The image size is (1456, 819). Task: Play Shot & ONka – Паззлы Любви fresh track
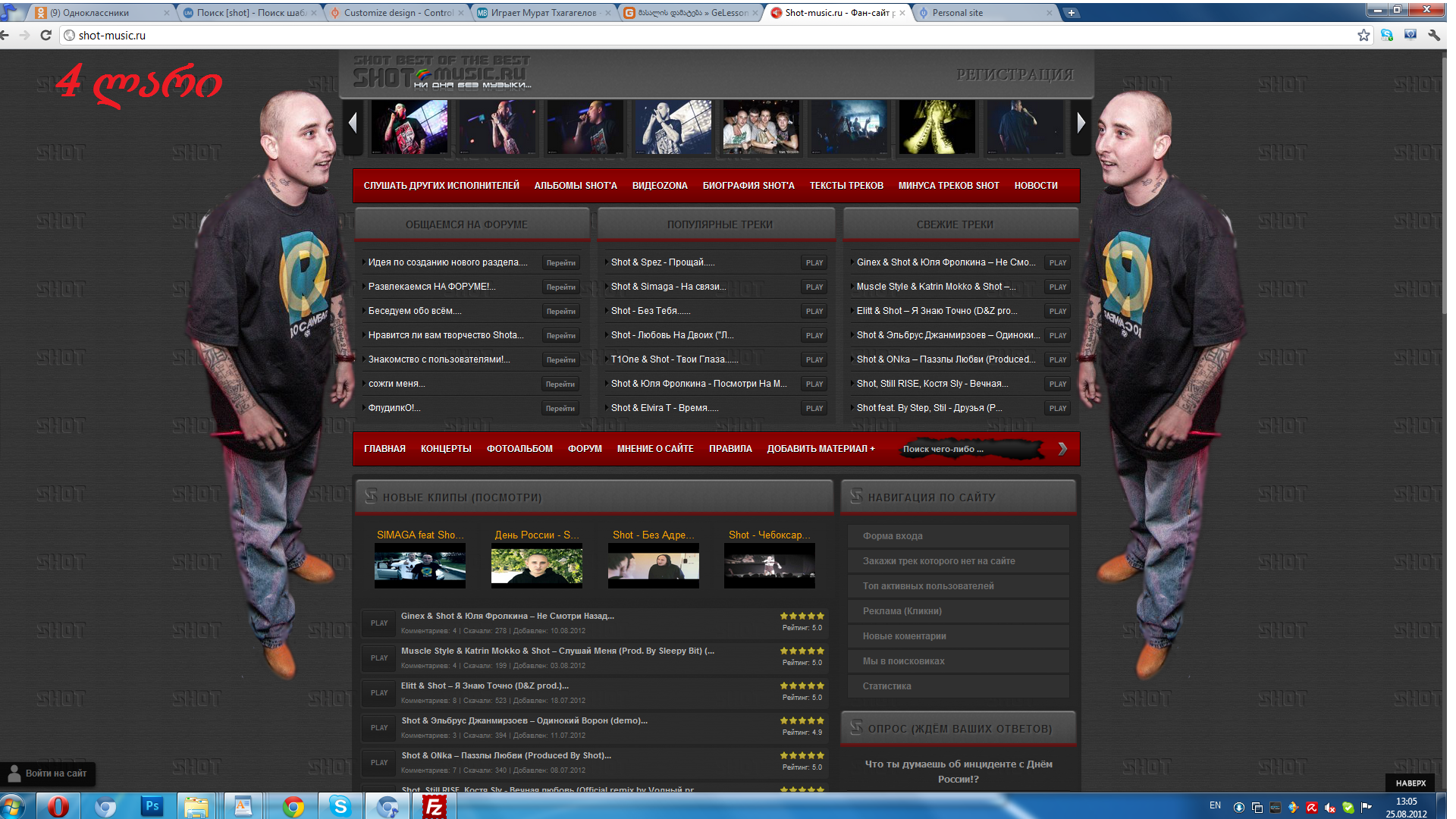pos(1058,359)
